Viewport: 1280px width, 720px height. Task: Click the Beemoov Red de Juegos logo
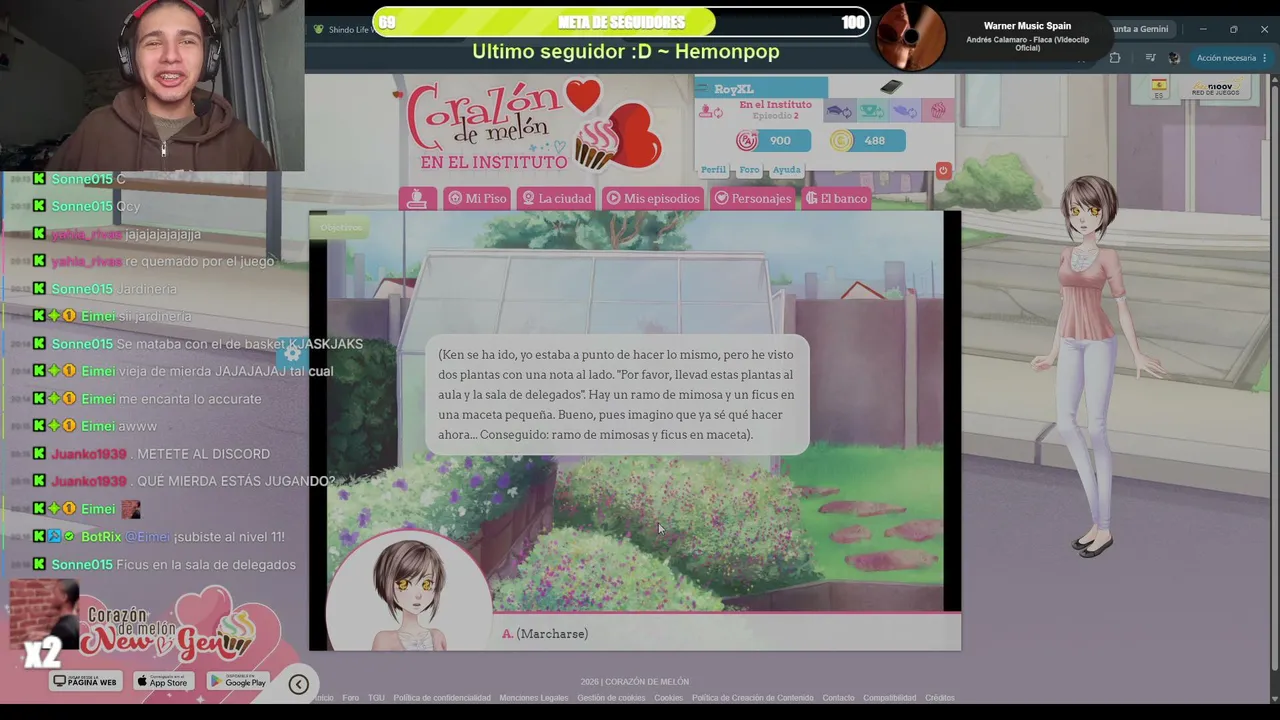1215,89
